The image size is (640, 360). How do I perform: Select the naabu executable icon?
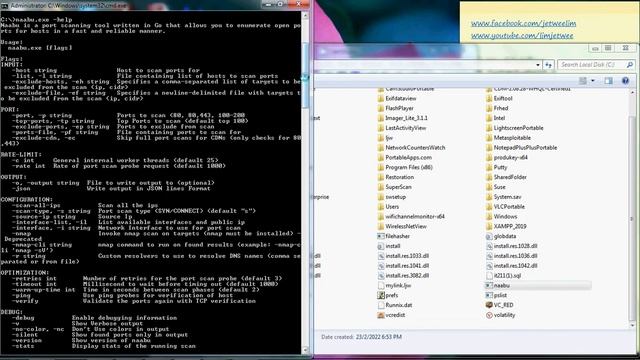click(x=489, y=285)
